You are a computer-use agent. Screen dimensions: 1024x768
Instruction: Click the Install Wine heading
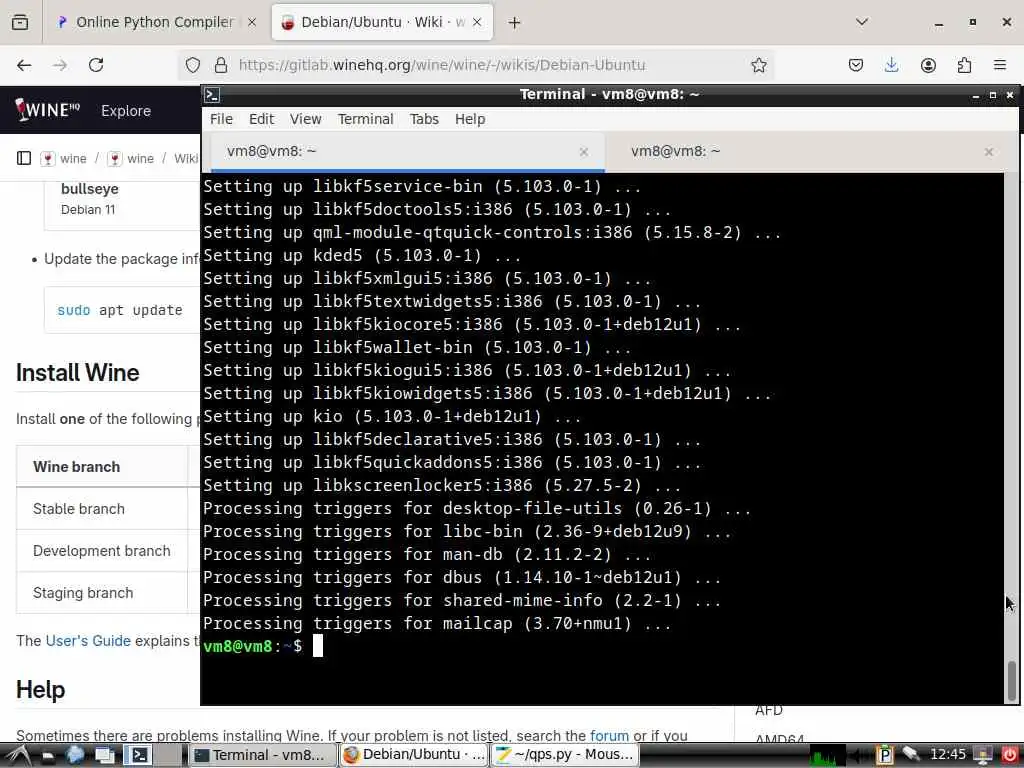(x=78, y=372)
